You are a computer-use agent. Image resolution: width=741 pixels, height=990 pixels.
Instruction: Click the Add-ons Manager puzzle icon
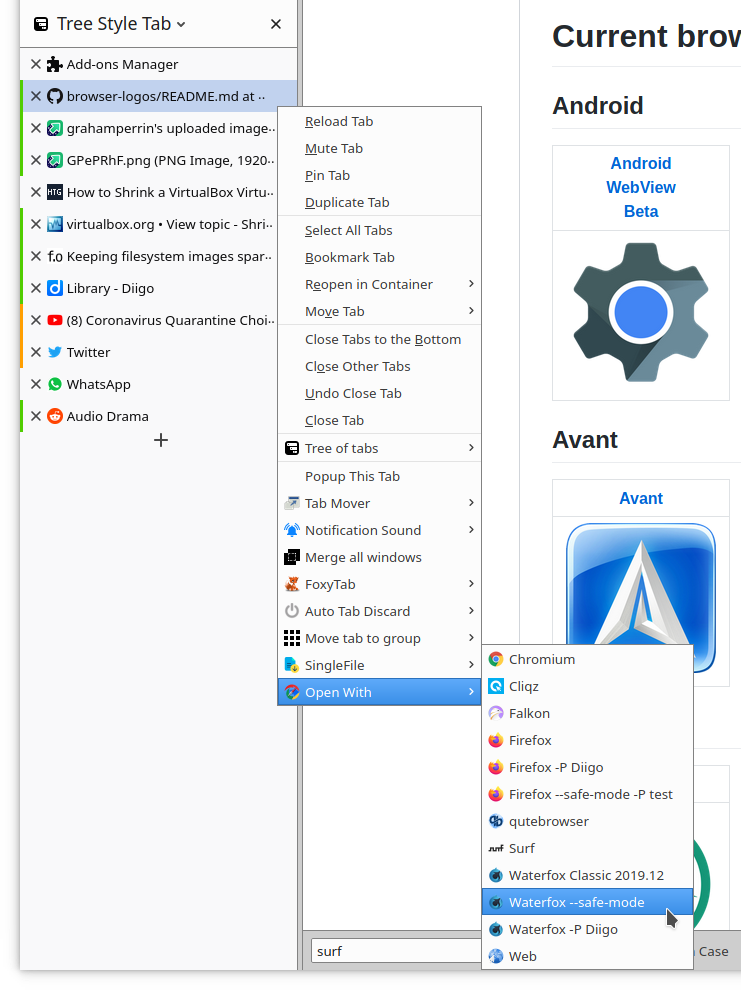click(x=55, y=64)
